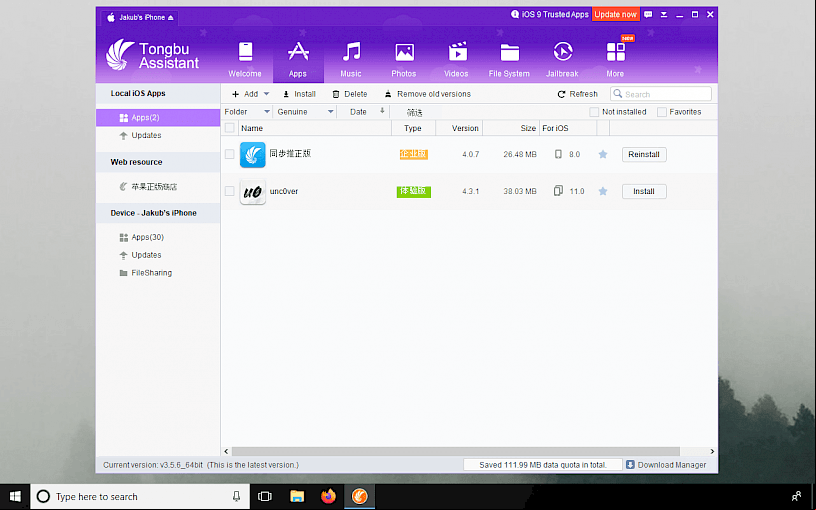Open the title bar dropdown menu icon
Viewport: 816px width, 510px height.
tap(664, 15)
